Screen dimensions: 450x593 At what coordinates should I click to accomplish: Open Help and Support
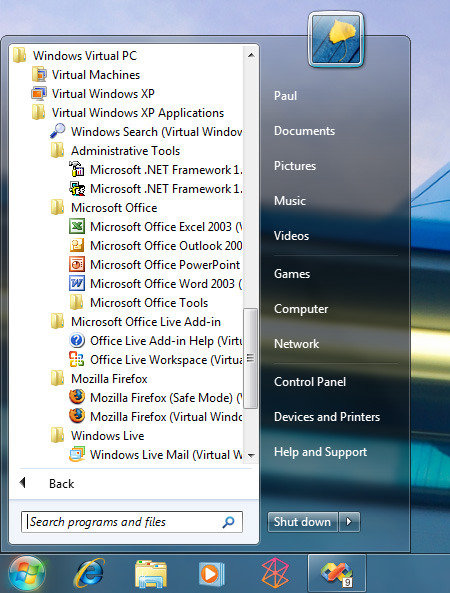point(320,452)
